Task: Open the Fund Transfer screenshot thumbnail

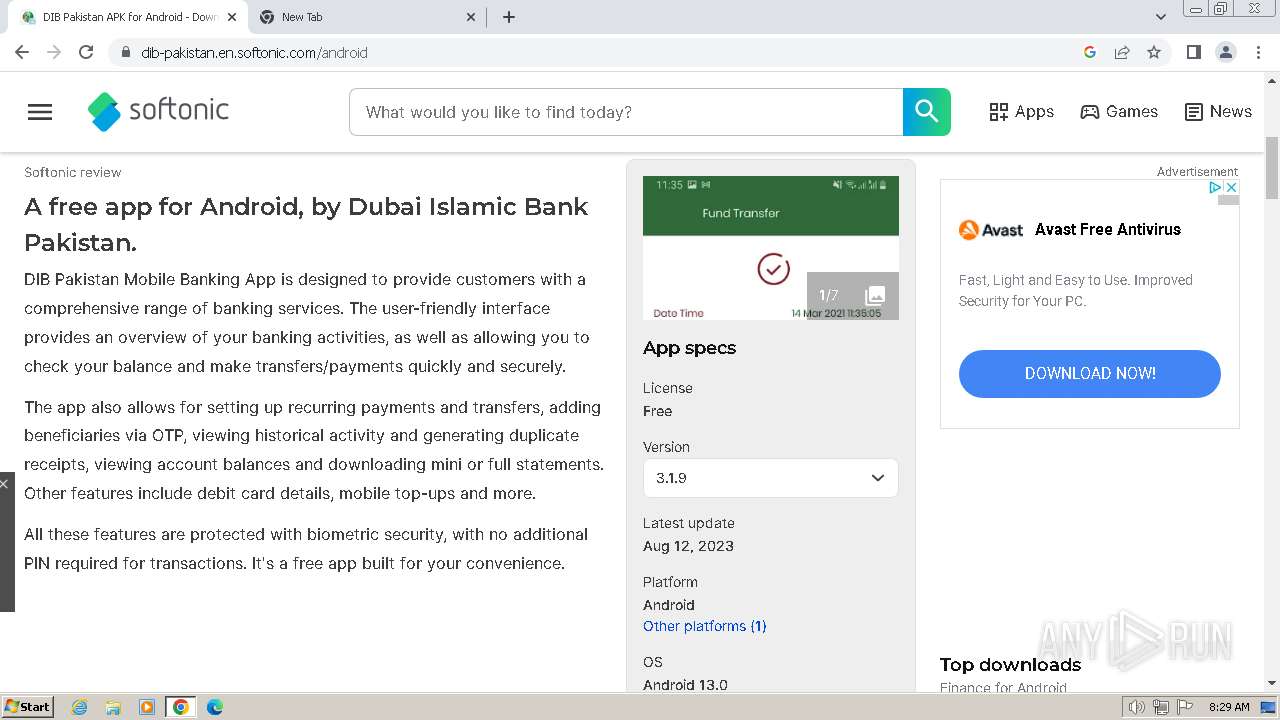Action: (770, 248)
